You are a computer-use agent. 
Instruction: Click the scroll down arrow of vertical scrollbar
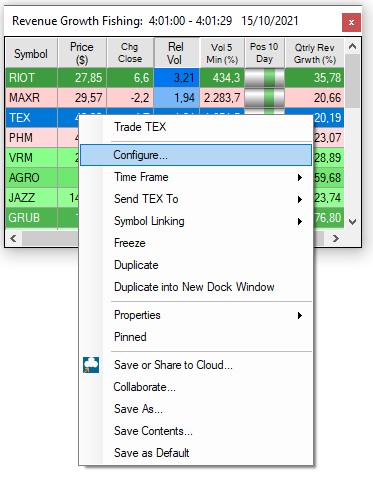pos(352,222)
